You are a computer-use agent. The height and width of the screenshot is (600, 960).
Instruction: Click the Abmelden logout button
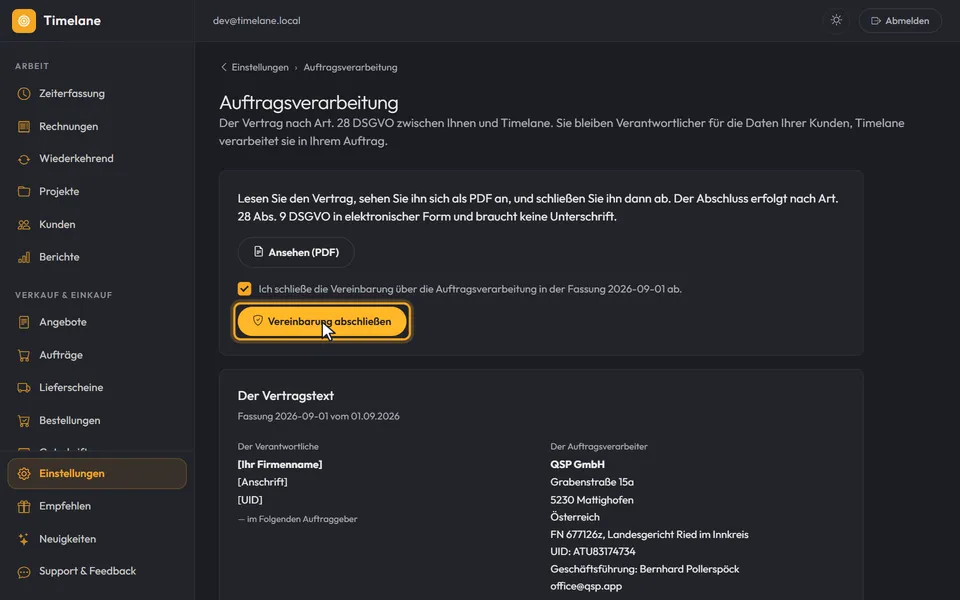[900, 21]
